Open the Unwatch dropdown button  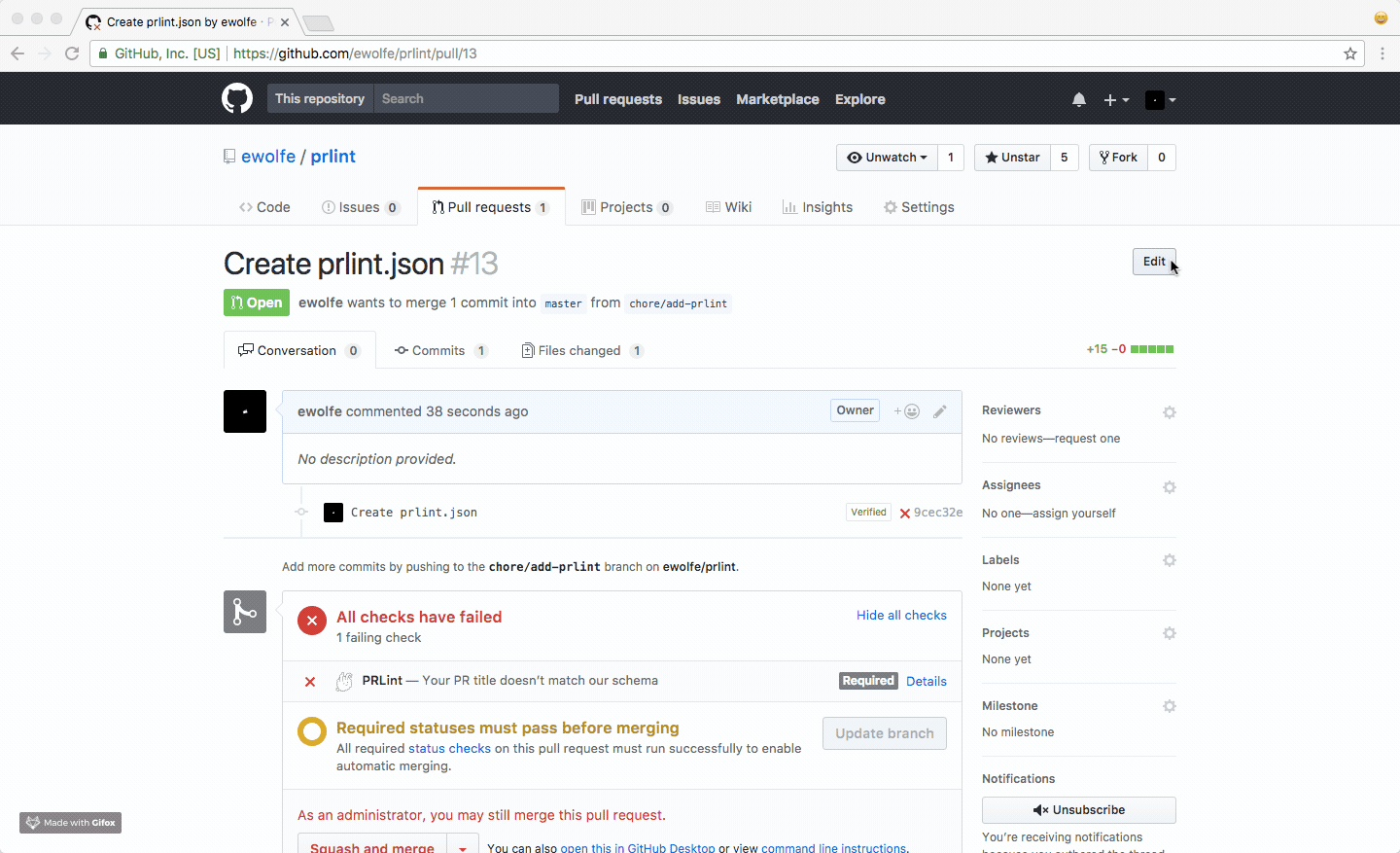(887, 158)
